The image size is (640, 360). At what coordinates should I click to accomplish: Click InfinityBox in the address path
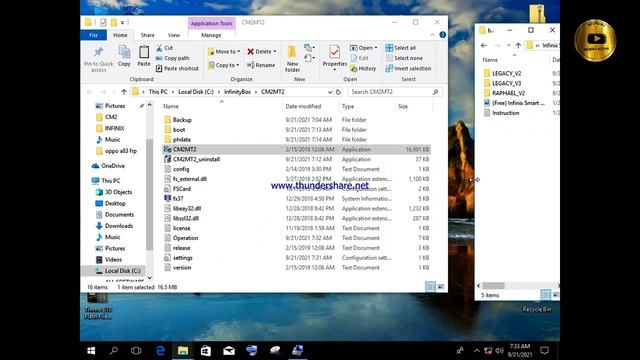click(x=237, y=92)
